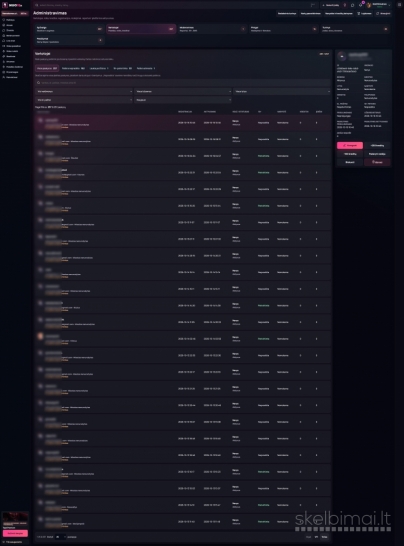Go to the previous page with the pagination button
This screenshot has height=546, width=404.
coord(308,537)
